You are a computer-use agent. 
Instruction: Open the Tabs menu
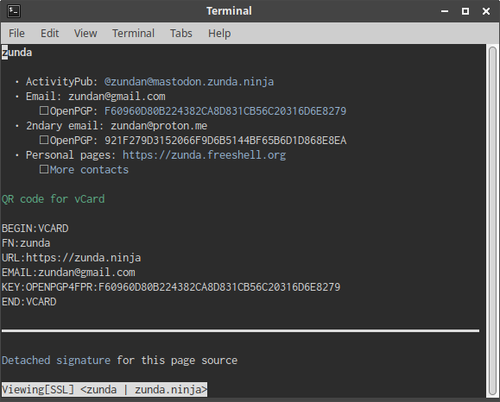pos(181,33)
